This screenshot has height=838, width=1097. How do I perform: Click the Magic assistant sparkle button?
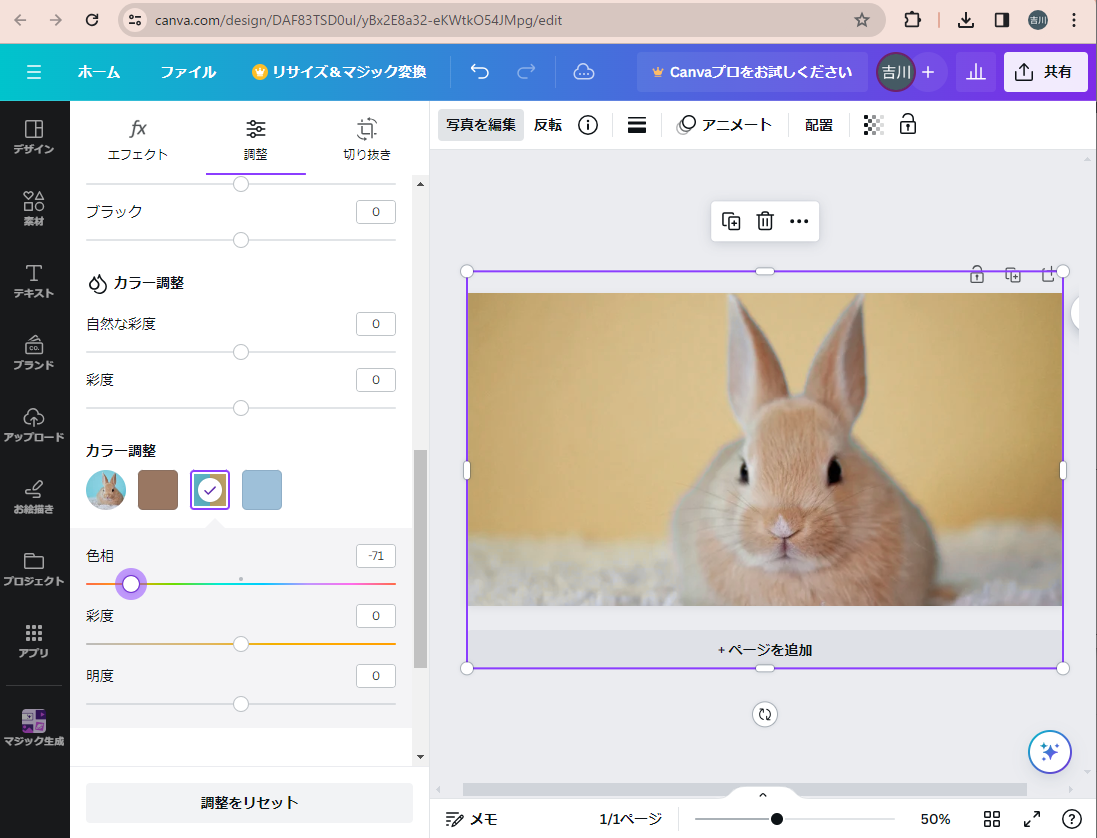click(x=1049, y=752)
